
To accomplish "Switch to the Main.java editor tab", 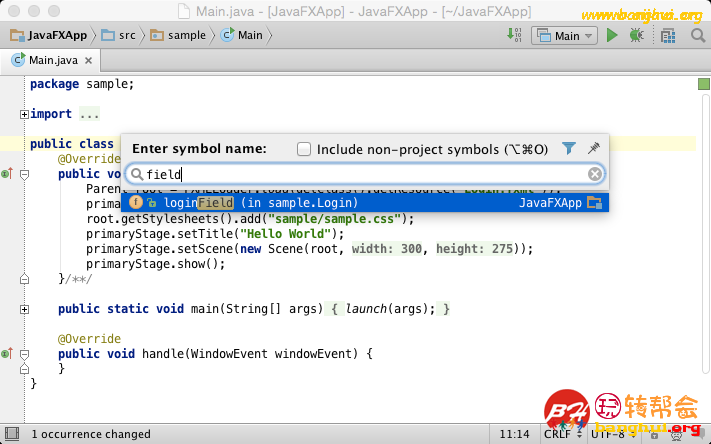I will coord(51,60).
